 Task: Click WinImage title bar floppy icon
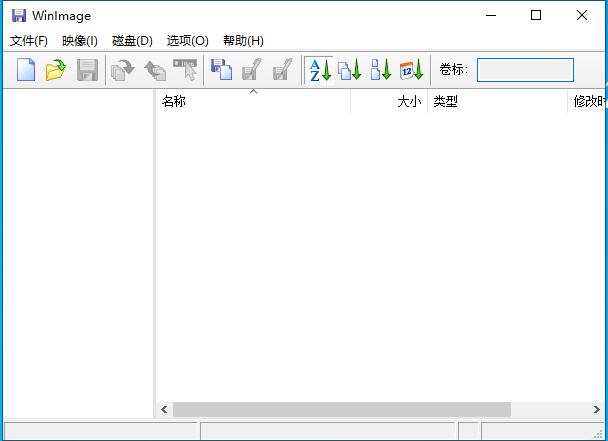(19, 16)
